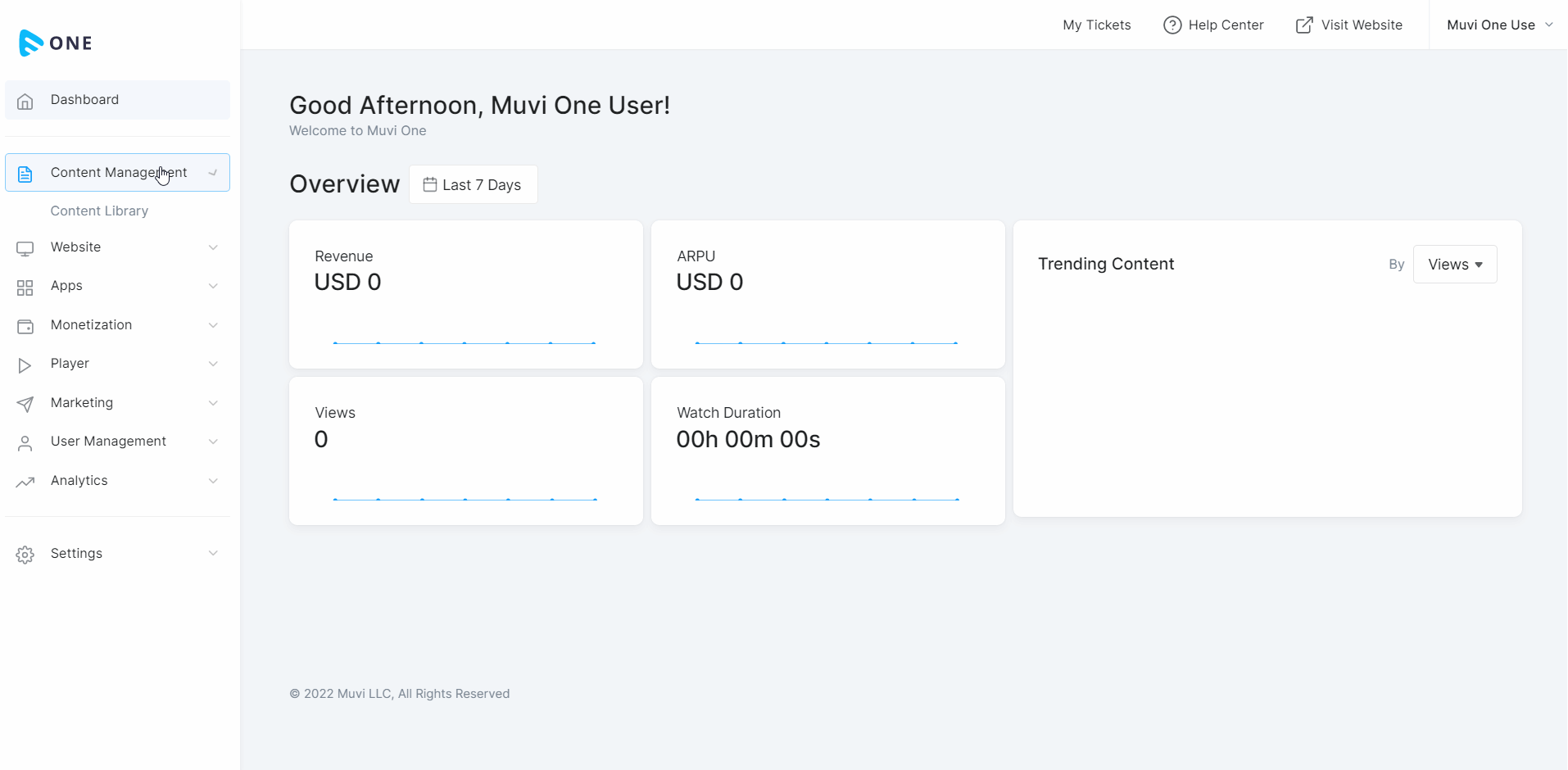Open the Muvi One User account dropdown
The image size is (1568, 770).
point(1498,25)
